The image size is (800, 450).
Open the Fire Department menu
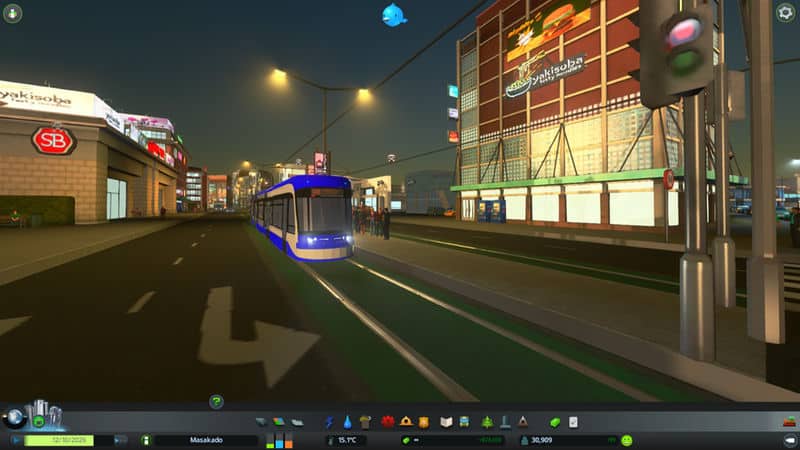[406, 422]
